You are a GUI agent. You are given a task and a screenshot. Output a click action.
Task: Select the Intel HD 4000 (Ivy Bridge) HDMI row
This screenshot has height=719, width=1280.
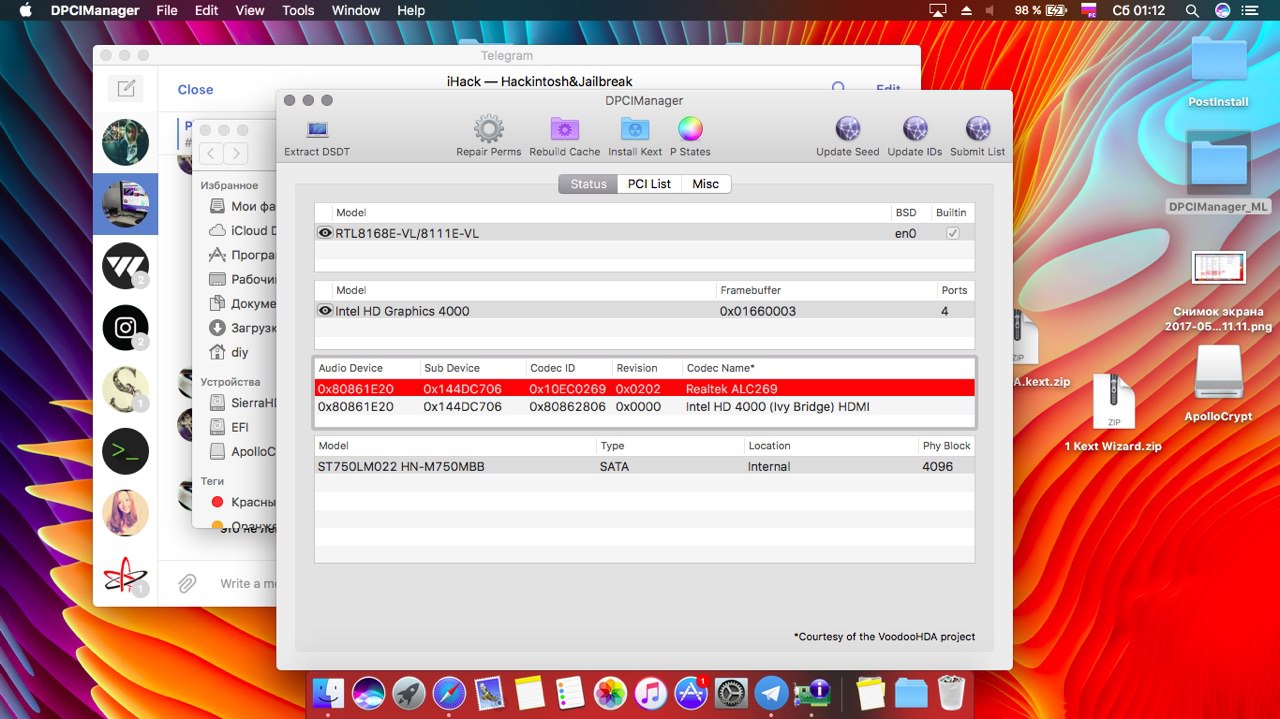[x=645, y=407]
